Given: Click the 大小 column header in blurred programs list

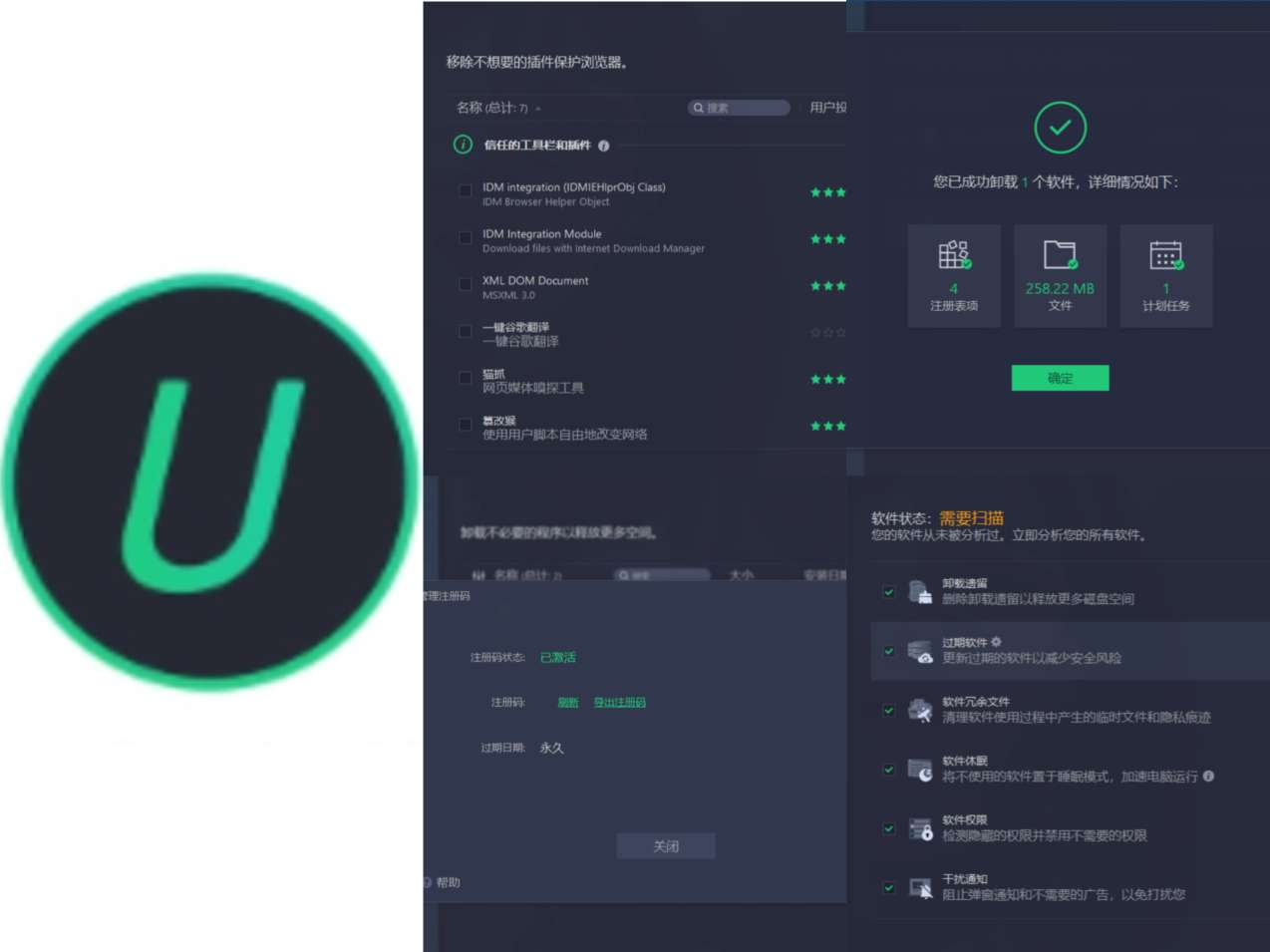Looking at the screenshot, I should click(x=742, y=575).
